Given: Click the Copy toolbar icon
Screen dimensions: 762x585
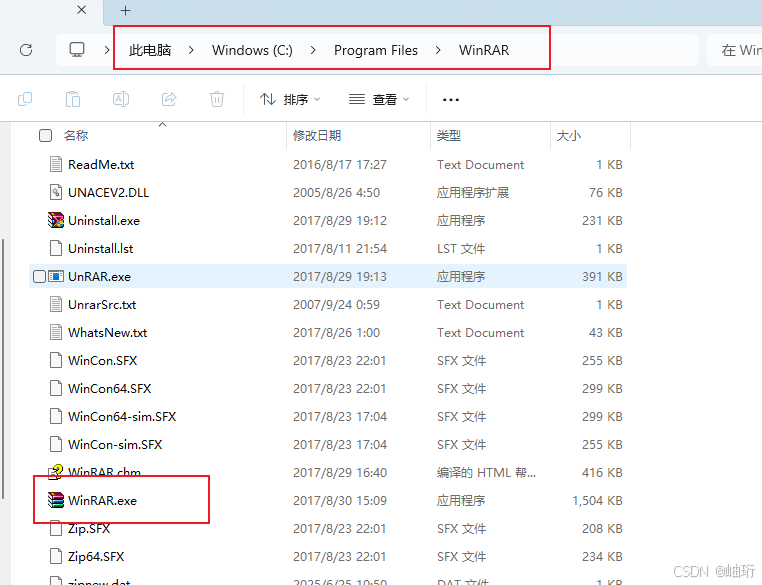Looking at the screenshot, I should coord(25,99).
